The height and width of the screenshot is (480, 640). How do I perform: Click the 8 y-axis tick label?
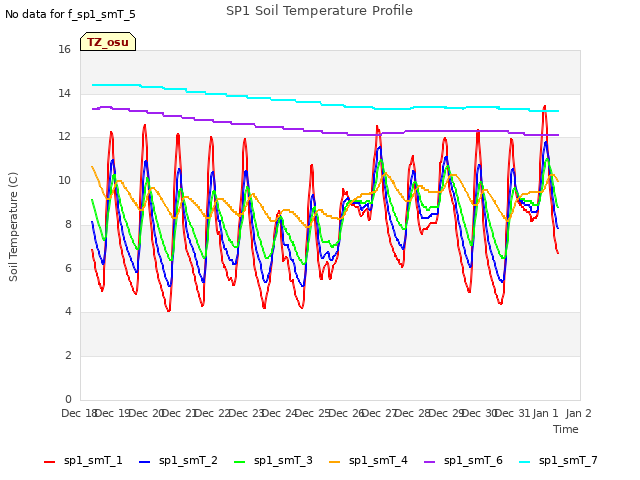pos(68,224)
